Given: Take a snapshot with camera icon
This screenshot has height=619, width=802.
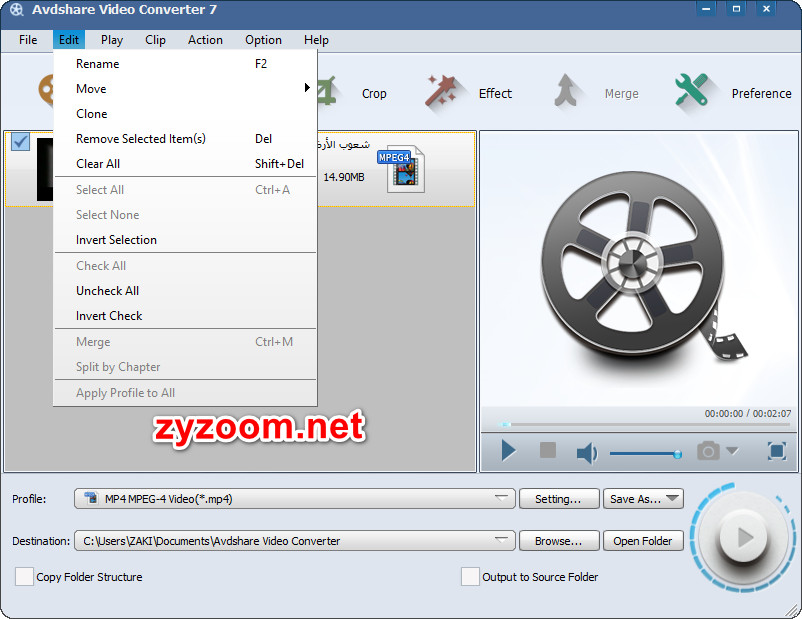Looking at the screenshot, I should 708,451.
